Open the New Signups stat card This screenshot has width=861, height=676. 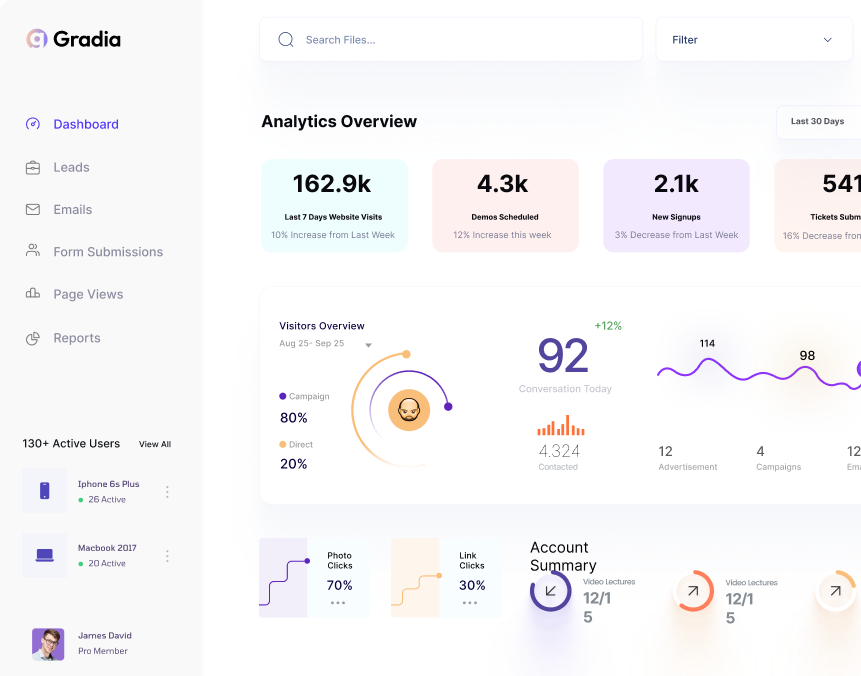pyautogui.click(x=676, y=205)
